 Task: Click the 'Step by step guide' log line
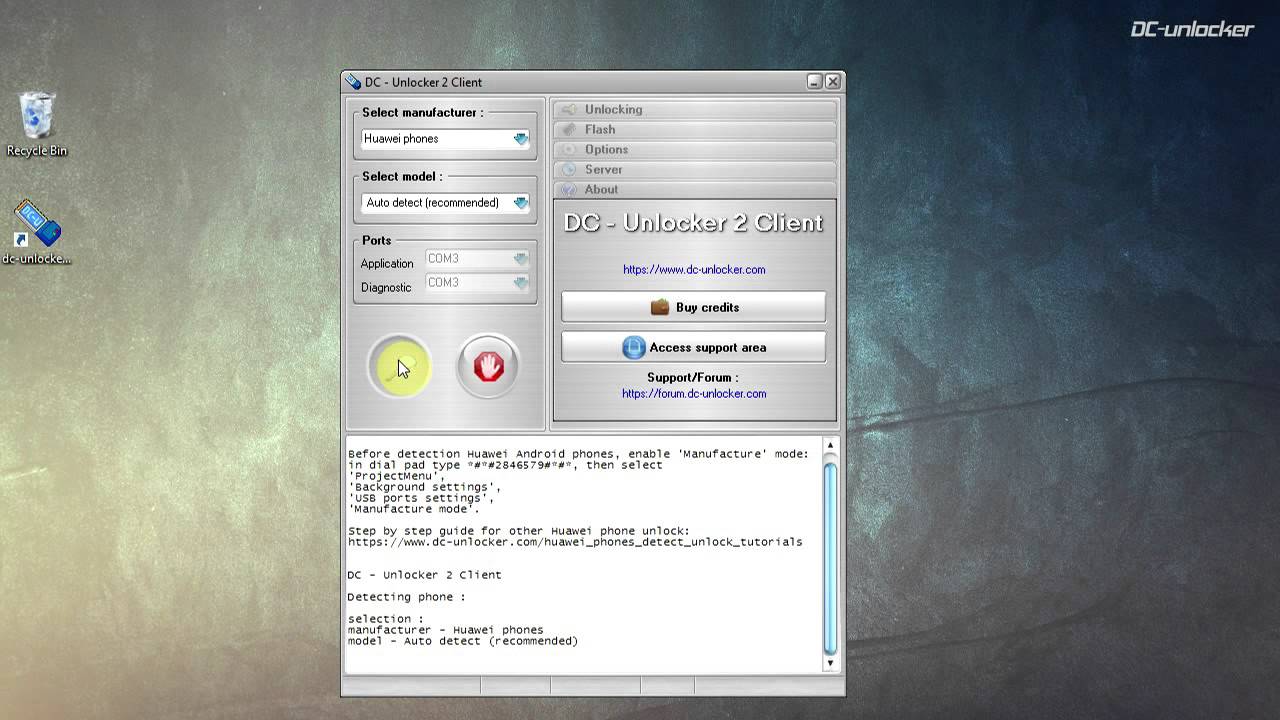519,531
